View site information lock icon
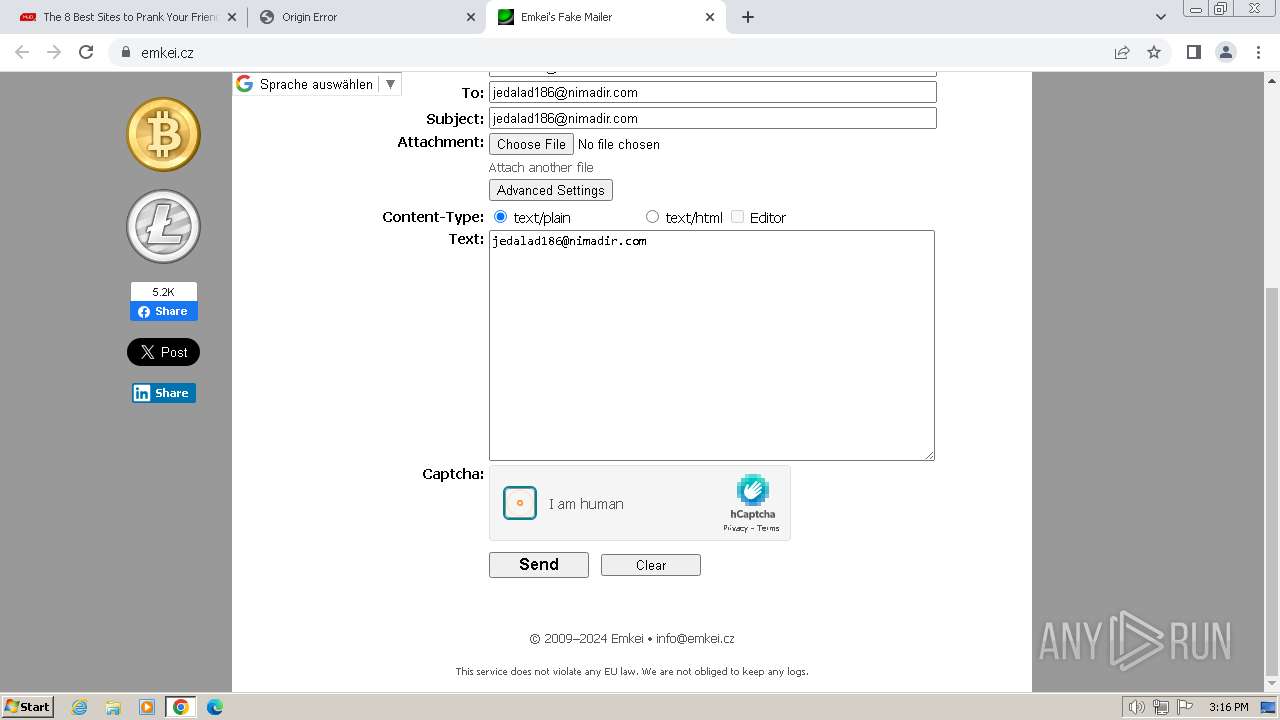Viewport: 1280px width, 720px height. 126,52
